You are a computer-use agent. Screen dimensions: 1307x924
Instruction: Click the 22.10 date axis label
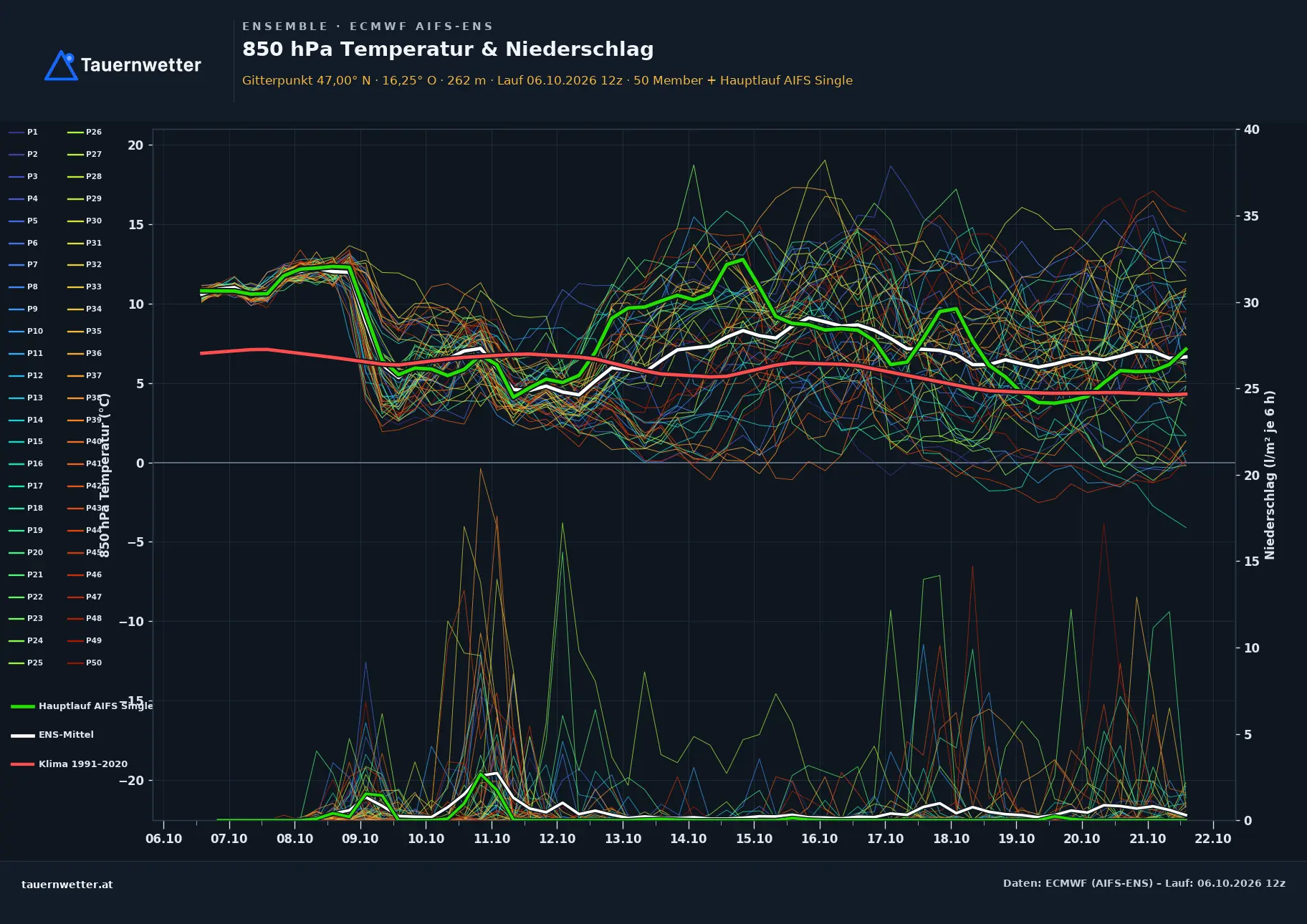tap(1213, 839)
